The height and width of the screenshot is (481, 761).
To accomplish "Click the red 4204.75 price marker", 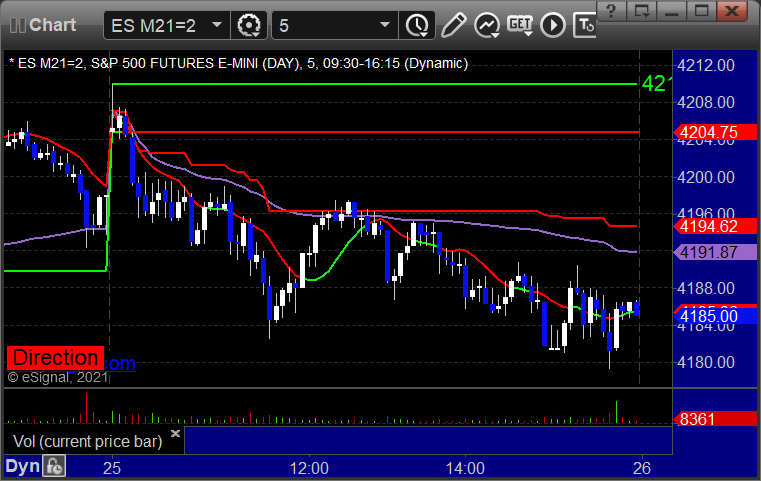I will point(715,132).
